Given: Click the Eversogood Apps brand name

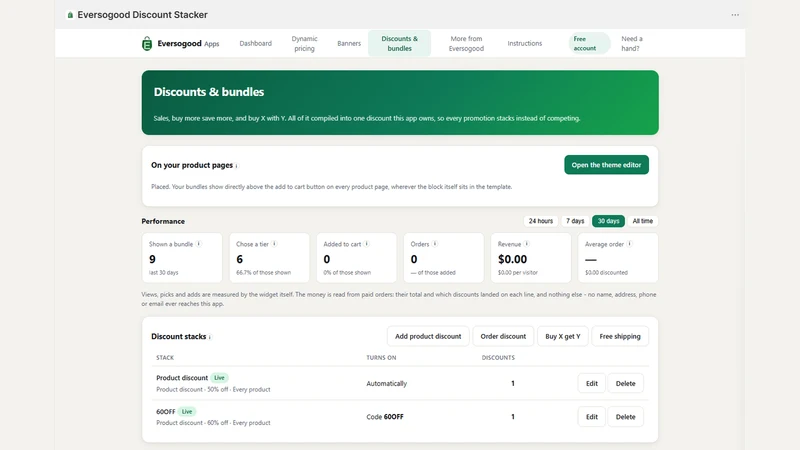Looking at the screenshot, I should click(x=188, y=43).
